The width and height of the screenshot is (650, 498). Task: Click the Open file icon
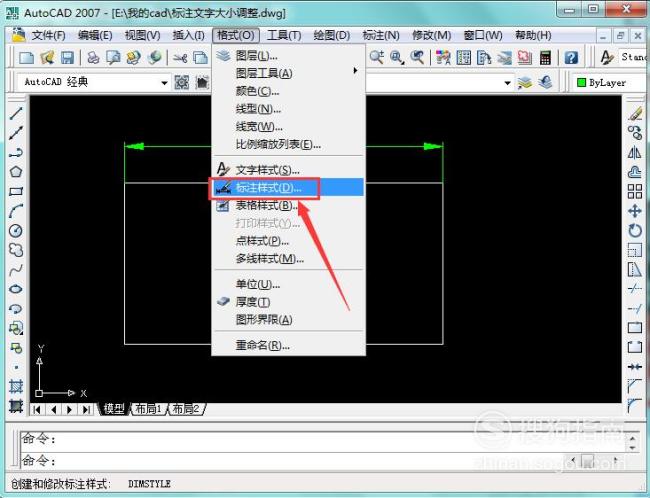tap(47, 58)
